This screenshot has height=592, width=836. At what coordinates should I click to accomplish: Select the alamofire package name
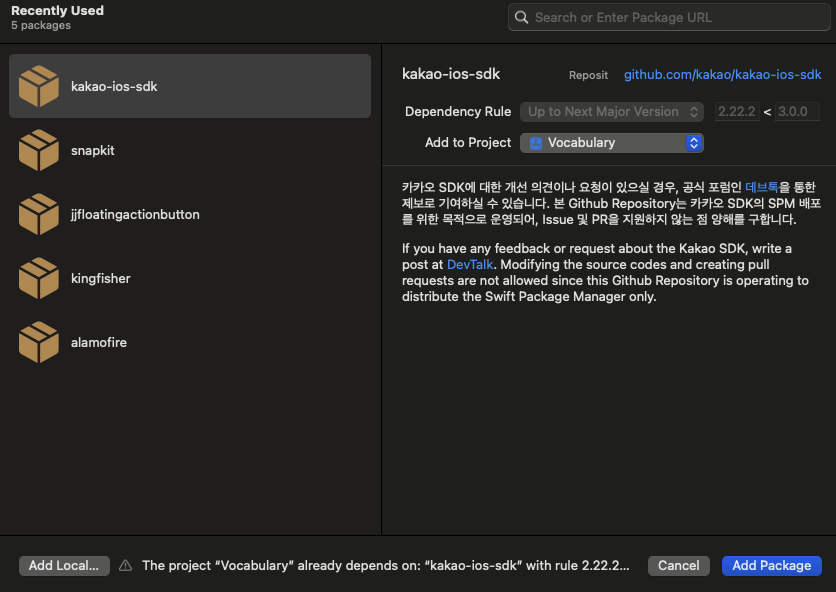click(x=99, y=342)
